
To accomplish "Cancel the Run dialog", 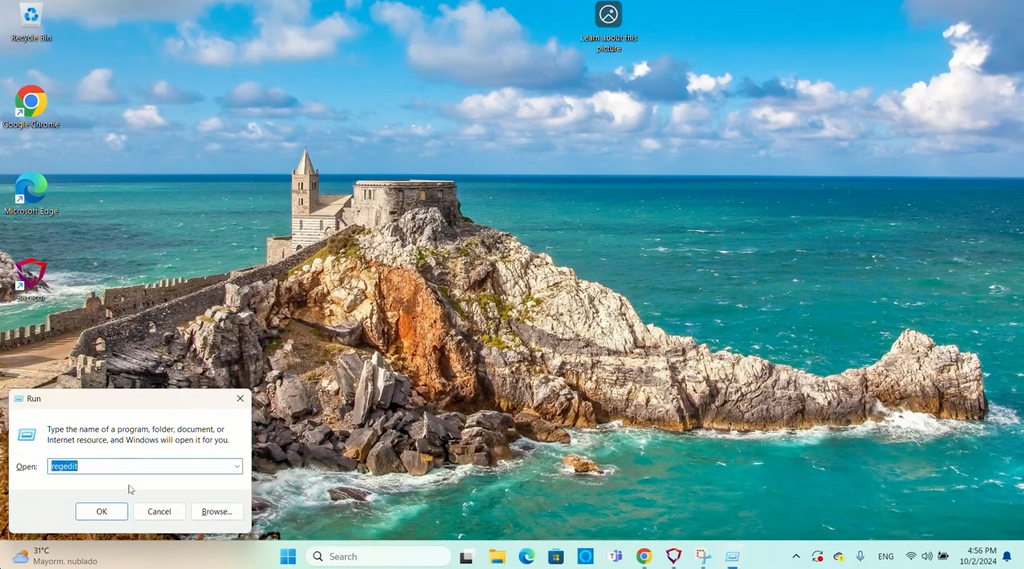I will click(159, 511).
